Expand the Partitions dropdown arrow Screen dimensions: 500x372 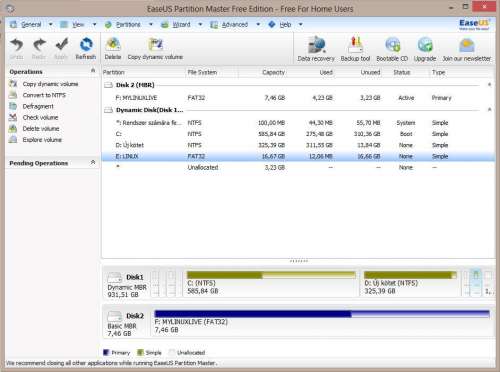(x=151, y=24)
